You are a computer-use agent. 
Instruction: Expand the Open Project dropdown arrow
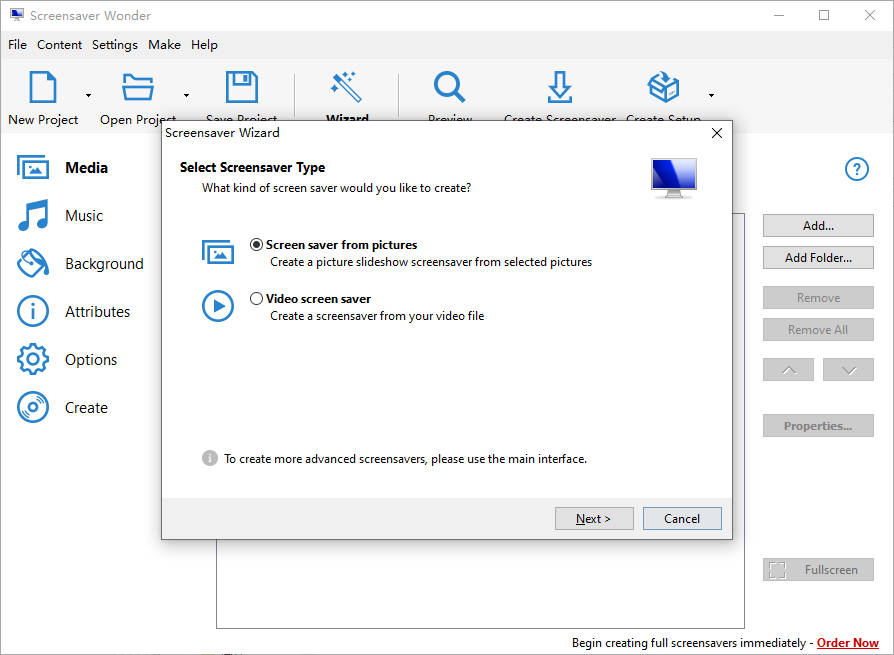coord(186,96)
